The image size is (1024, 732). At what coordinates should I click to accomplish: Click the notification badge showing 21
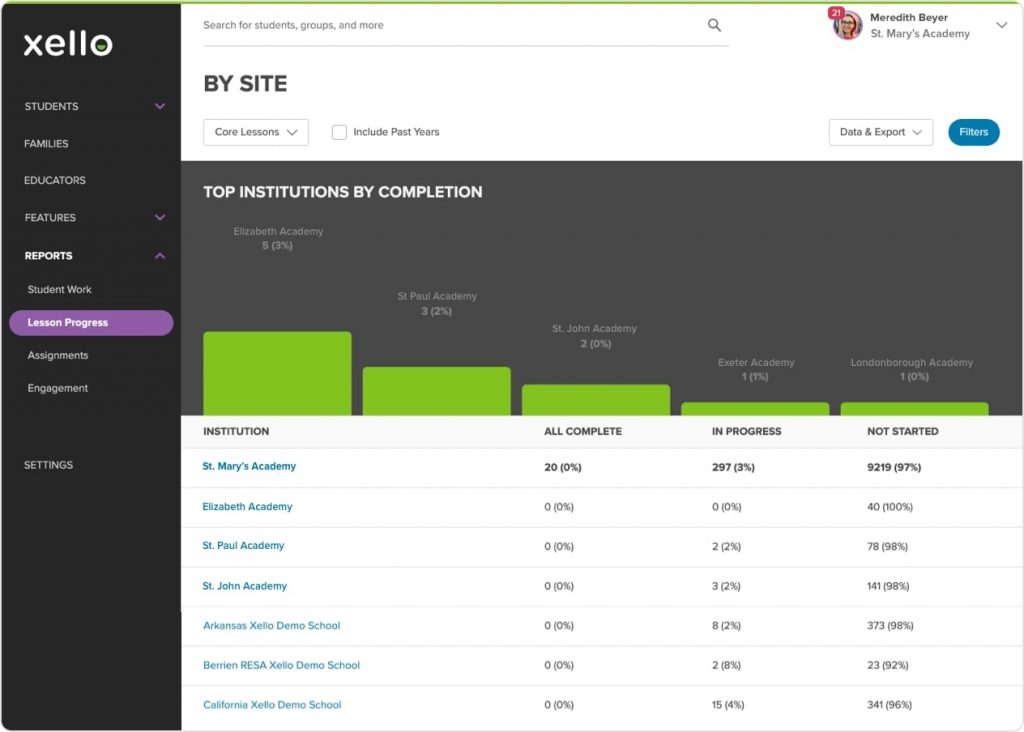[x=835, y=13]
